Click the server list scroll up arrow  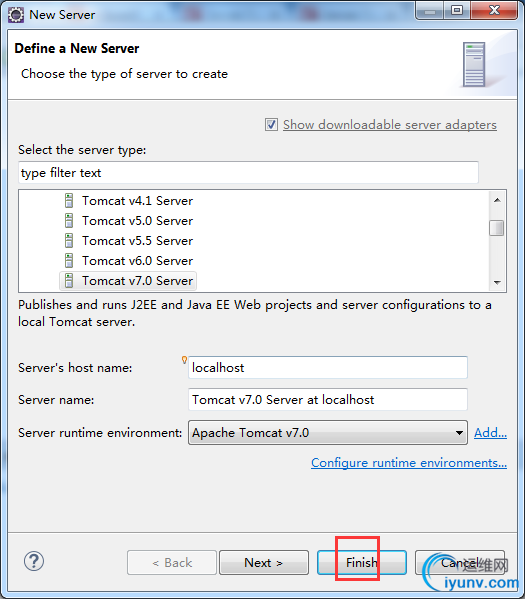tap(497, 200)
